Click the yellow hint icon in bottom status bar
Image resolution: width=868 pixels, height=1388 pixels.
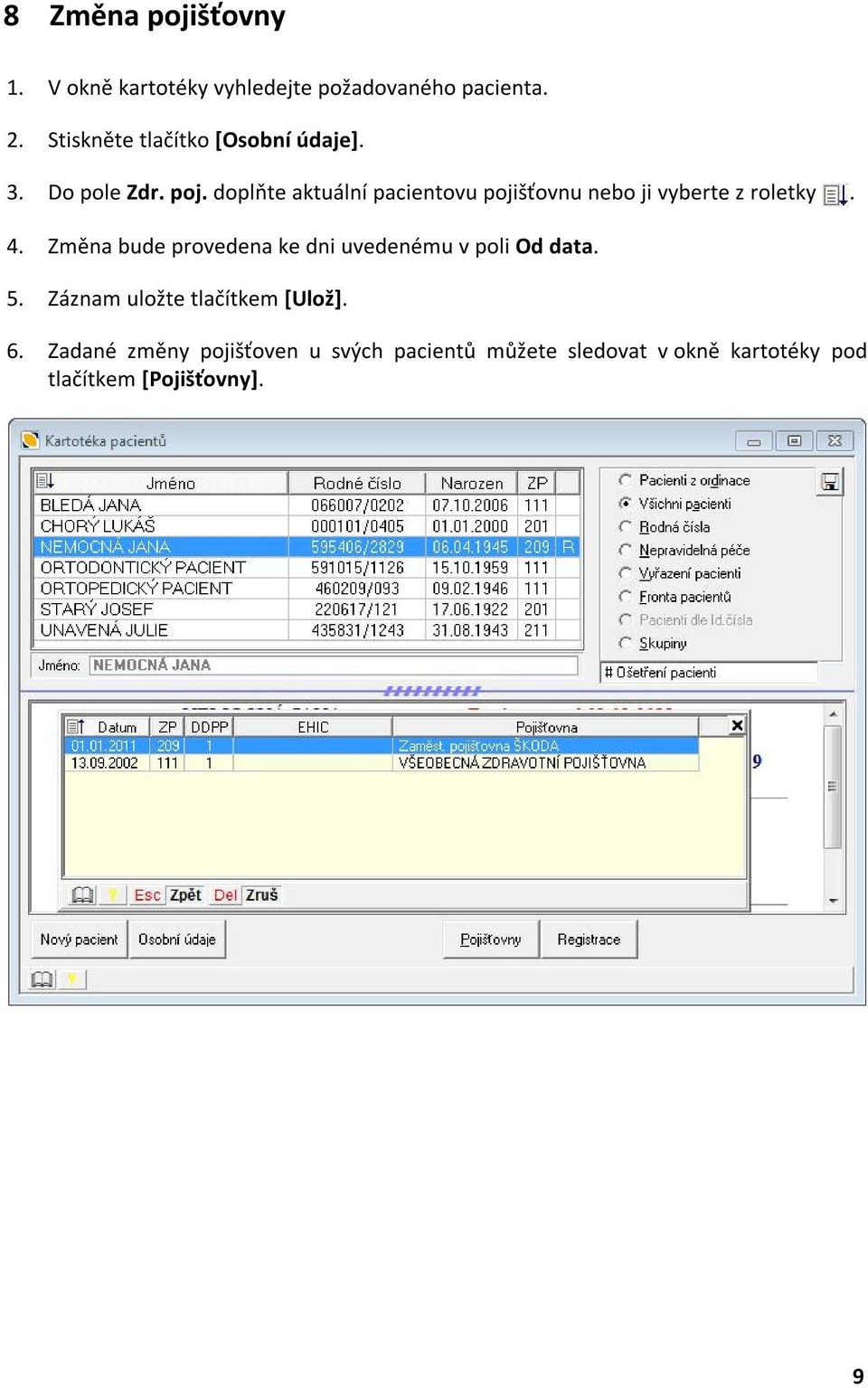71,978
